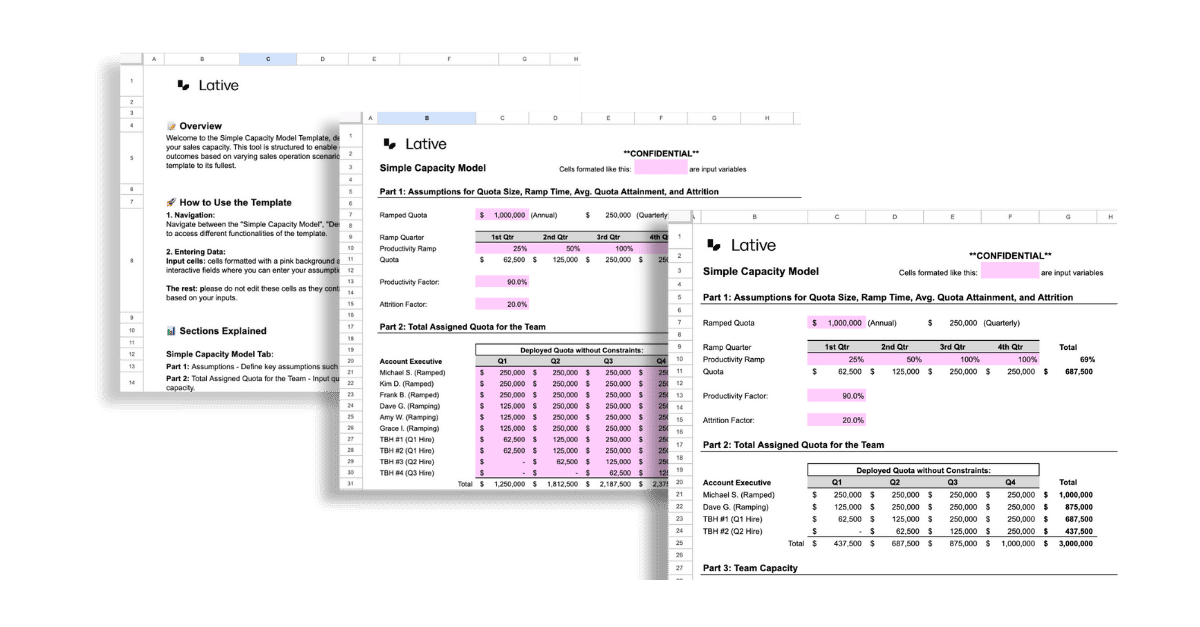Click Attrition Factor 20.0% cell in middle sheet
Screen dimensions: 1200x627
(x=503, y=304)
